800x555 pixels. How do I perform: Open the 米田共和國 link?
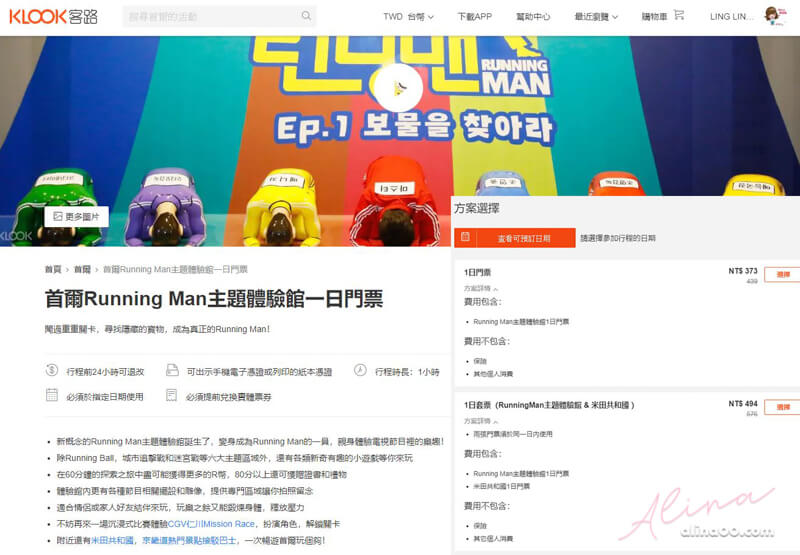tap(112, 540)
